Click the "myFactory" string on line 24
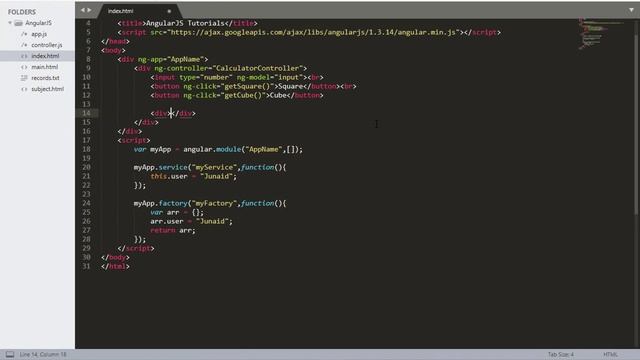 [214, 203]
